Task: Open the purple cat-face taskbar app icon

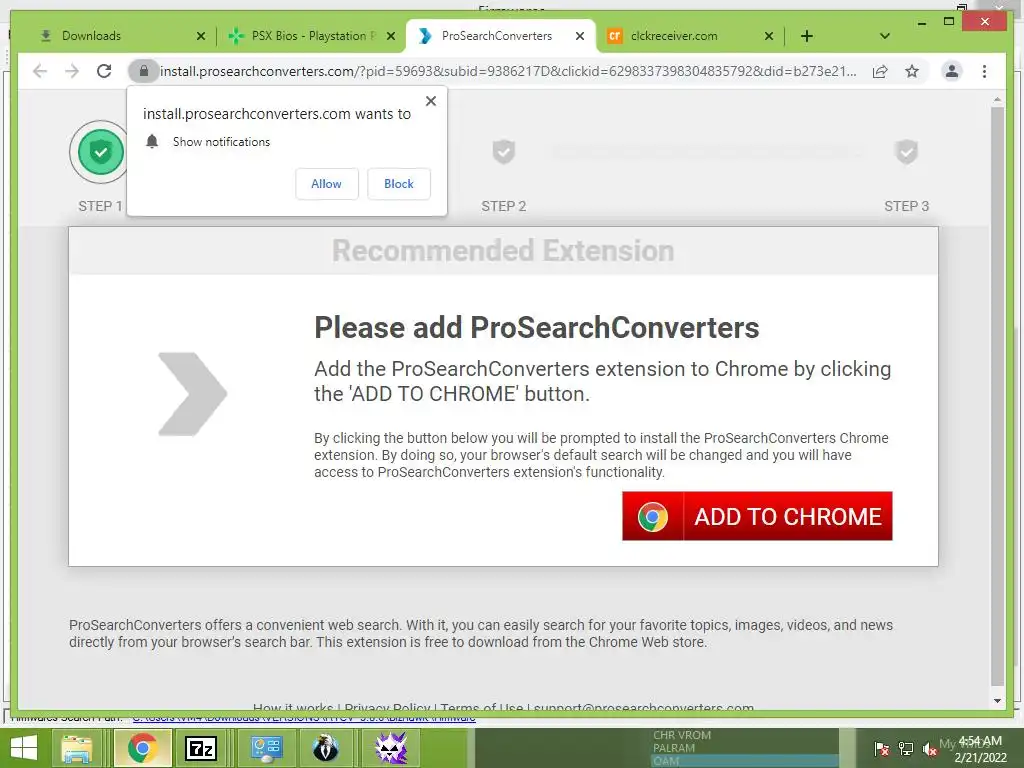Action: click(x=391, y=748)
